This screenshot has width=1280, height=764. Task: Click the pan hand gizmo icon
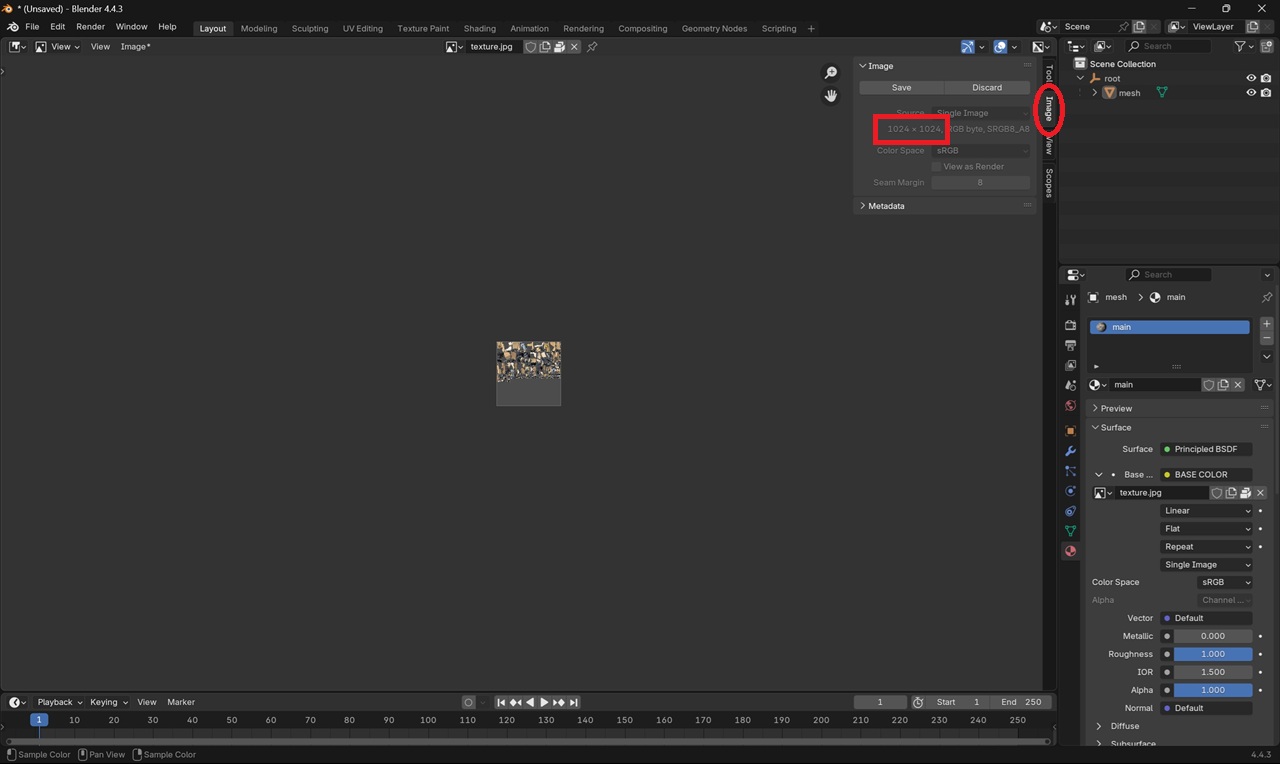(830, 96)
